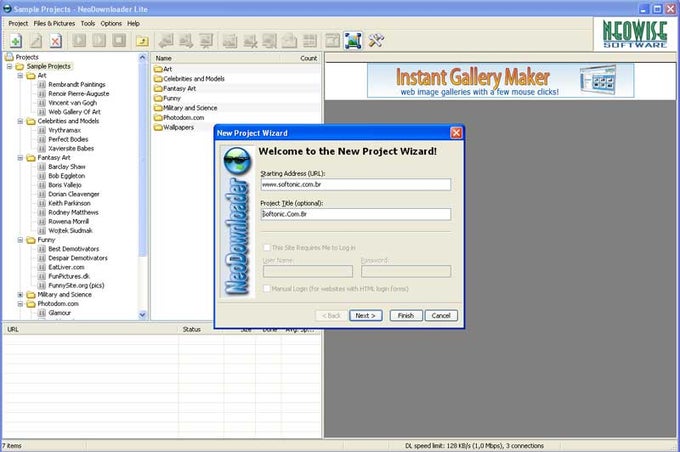
Task: Sort list by the Count column header
Action: click(x=308, y=58)
